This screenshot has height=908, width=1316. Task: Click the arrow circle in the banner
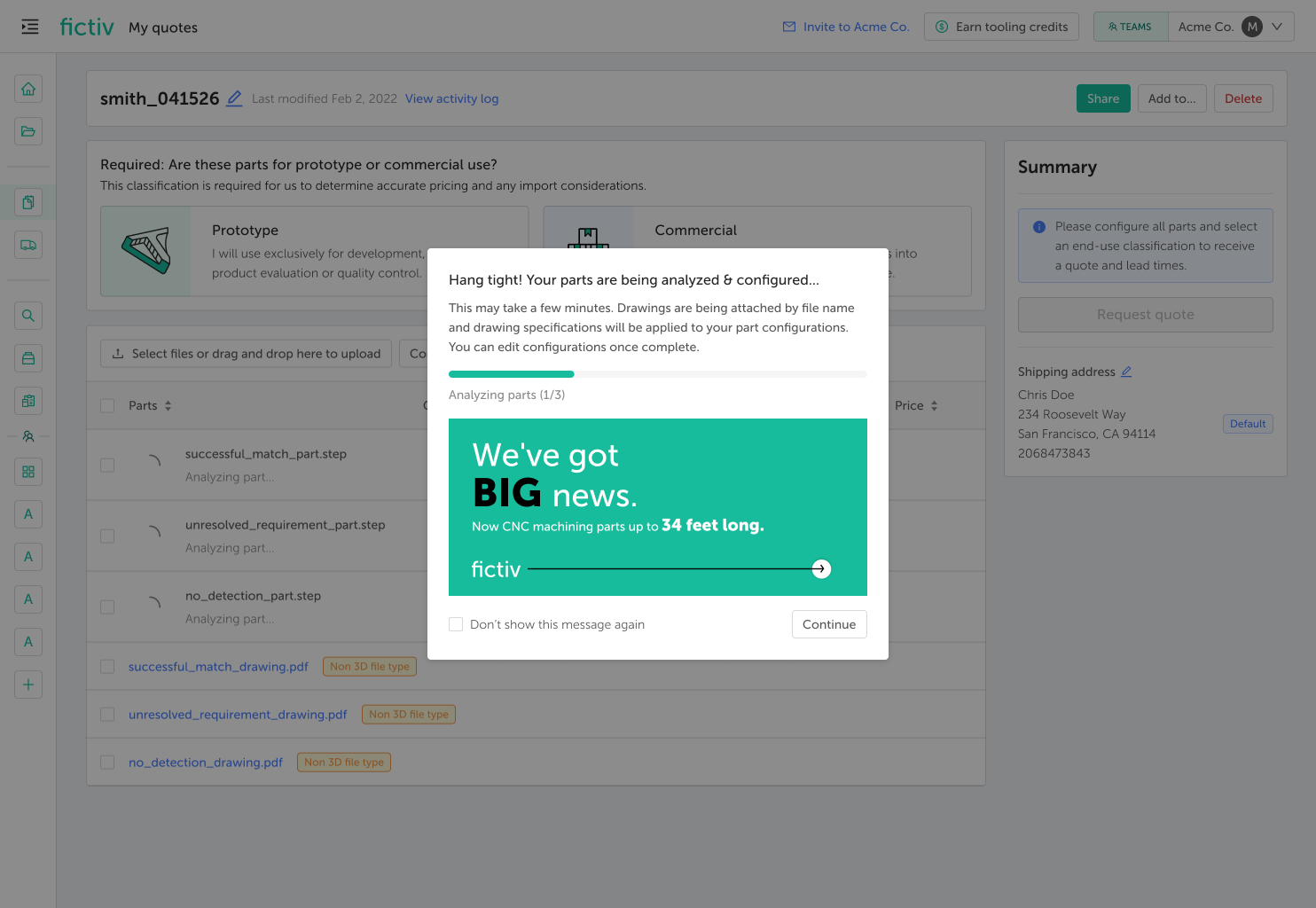point(821,568)
